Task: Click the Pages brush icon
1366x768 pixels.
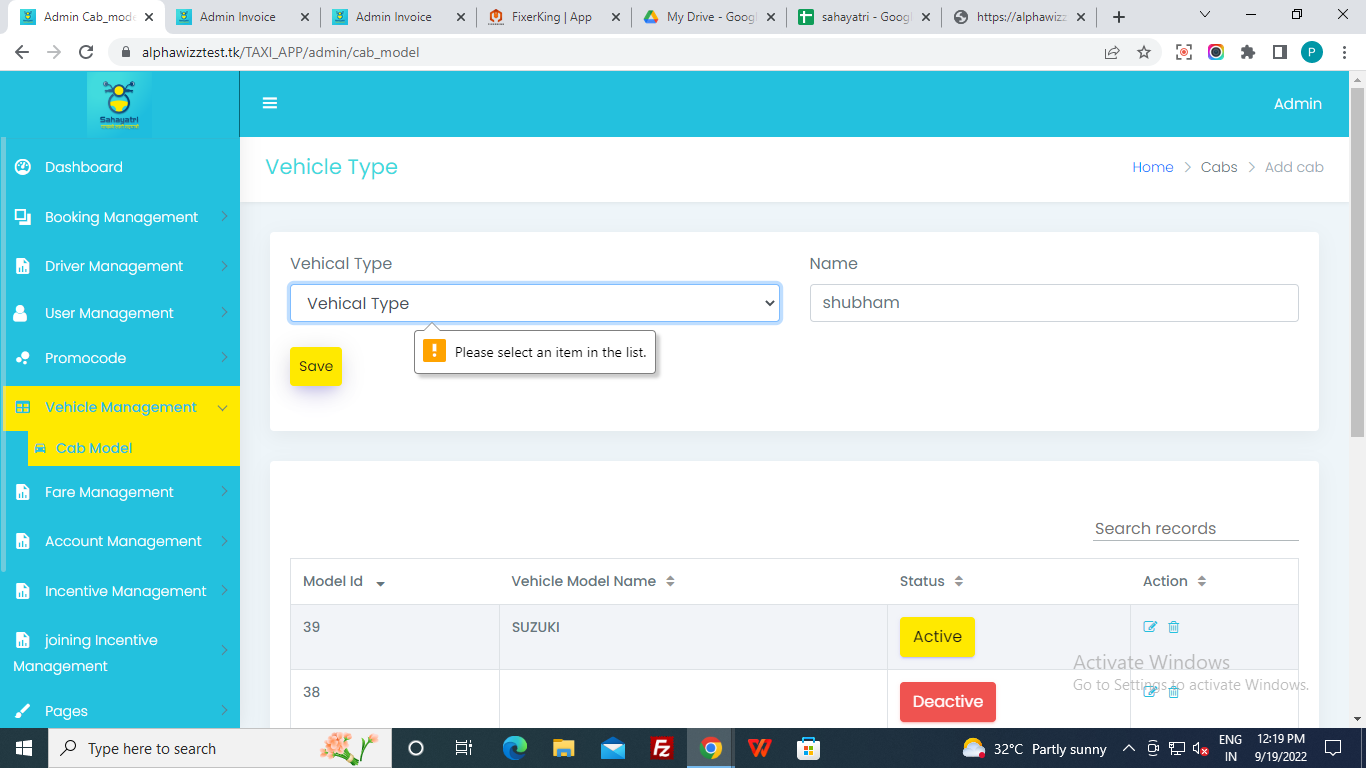Action: (x=22, y=711)
